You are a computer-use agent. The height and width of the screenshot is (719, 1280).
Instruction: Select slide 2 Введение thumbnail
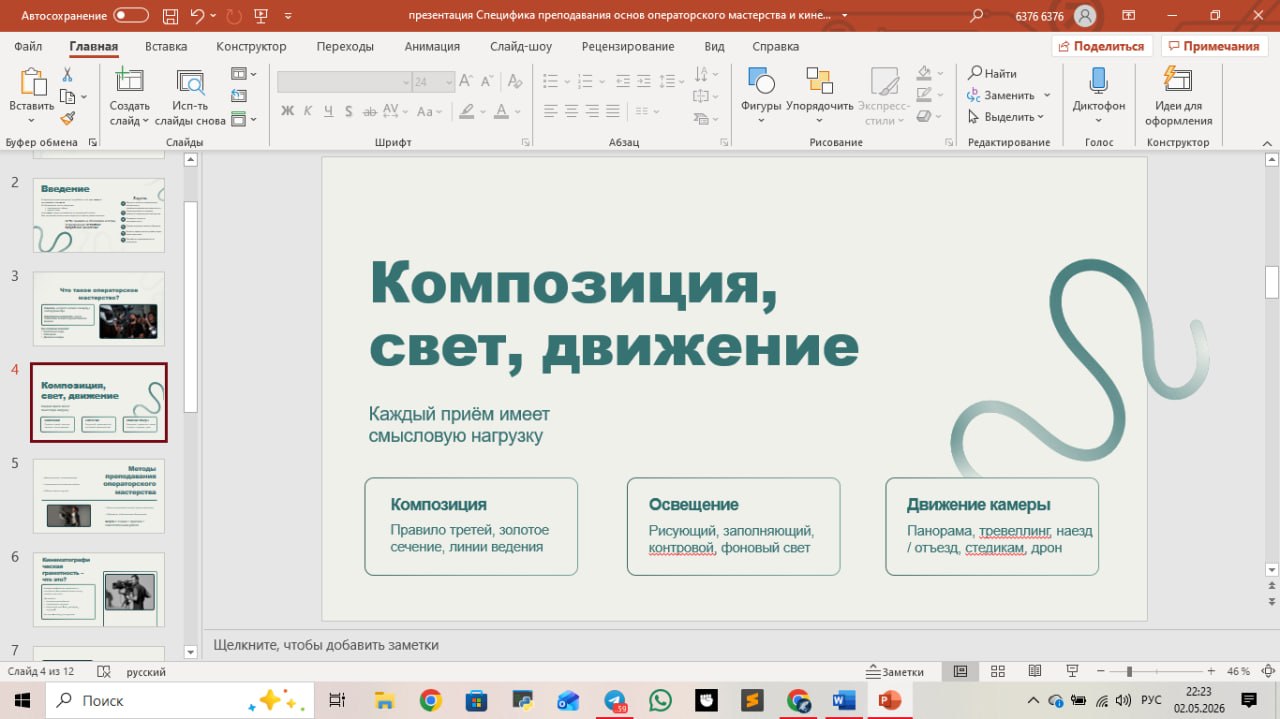(99, 215)
